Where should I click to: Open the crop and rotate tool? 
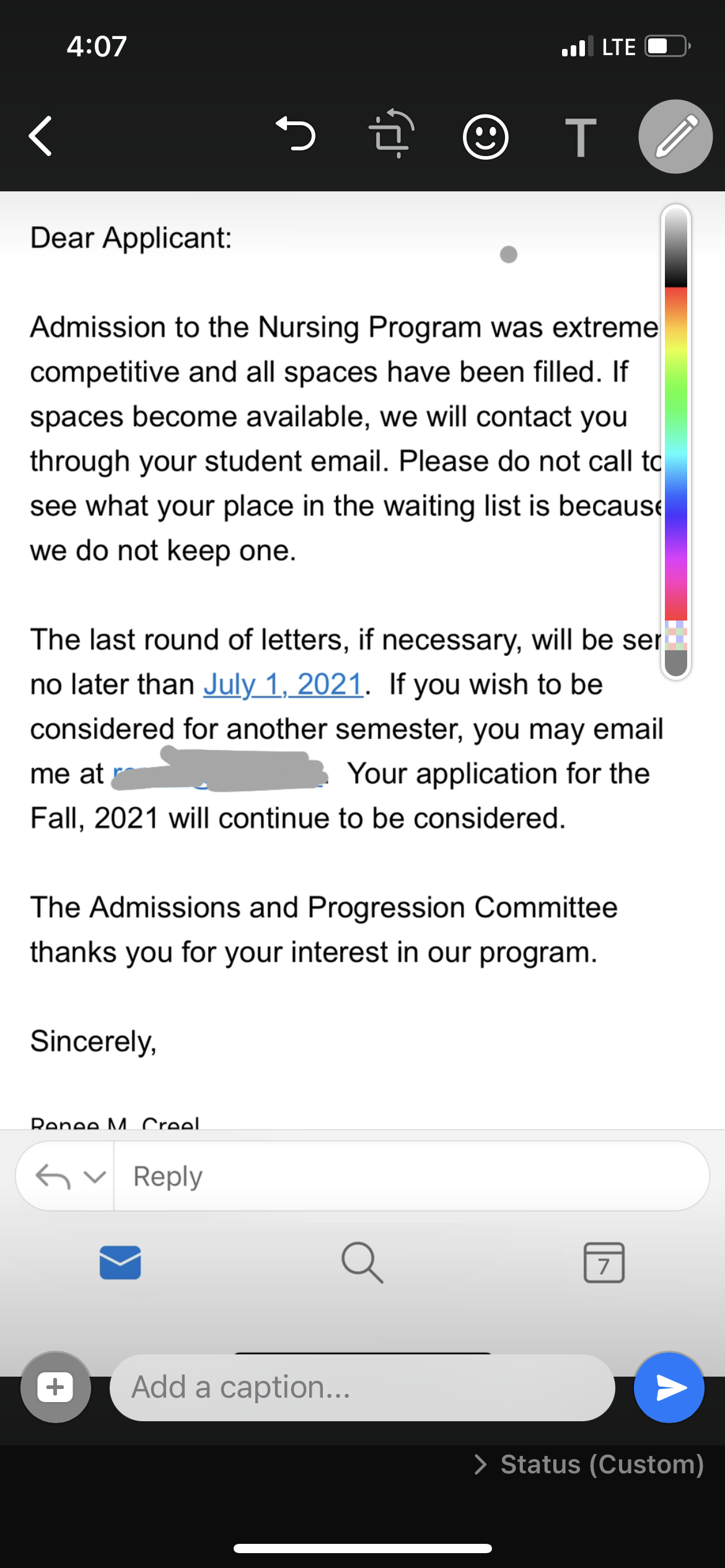(391, 134)
